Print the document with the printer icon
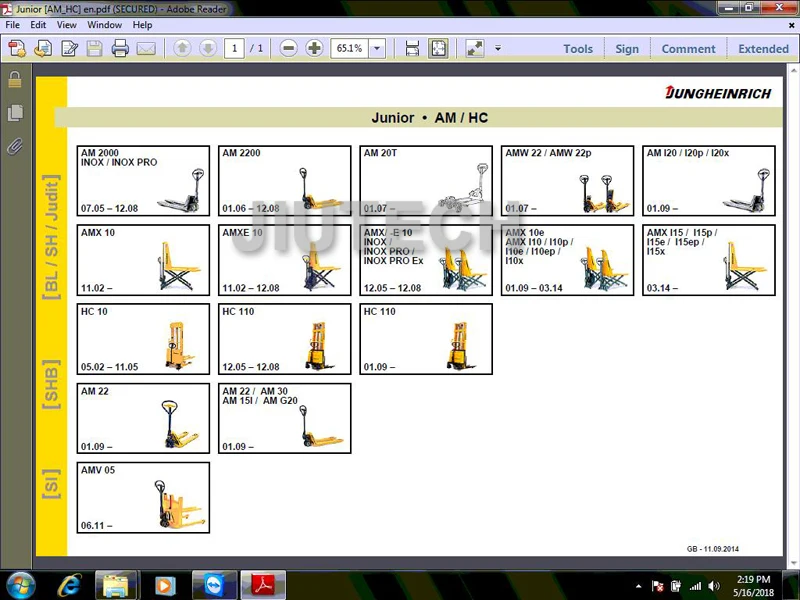800x600 pixels. (x=120, y=48)
